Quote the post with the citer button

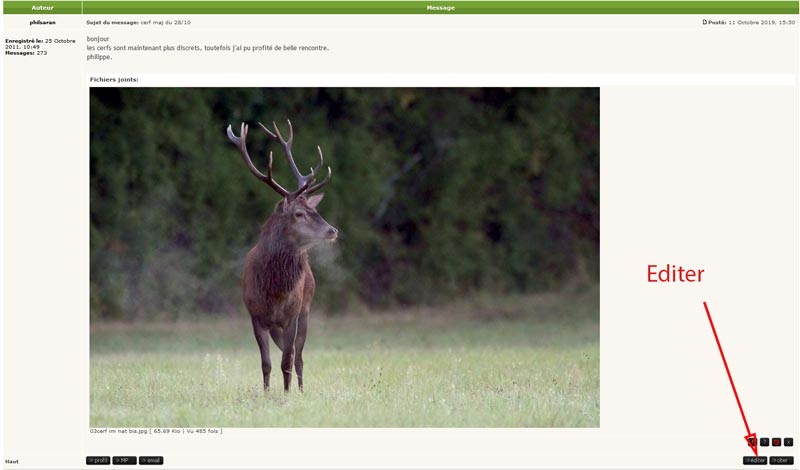[782, 460]
